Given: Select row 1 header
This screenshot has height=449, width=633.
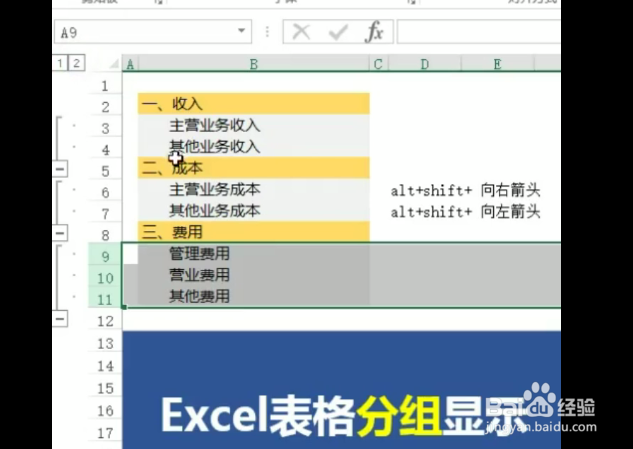Looking at the screenshot, I should click(105, 85).
